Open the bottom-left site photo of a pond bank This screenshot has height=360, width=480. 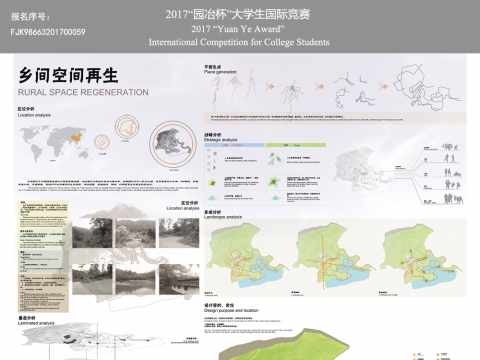click(92, 279)
